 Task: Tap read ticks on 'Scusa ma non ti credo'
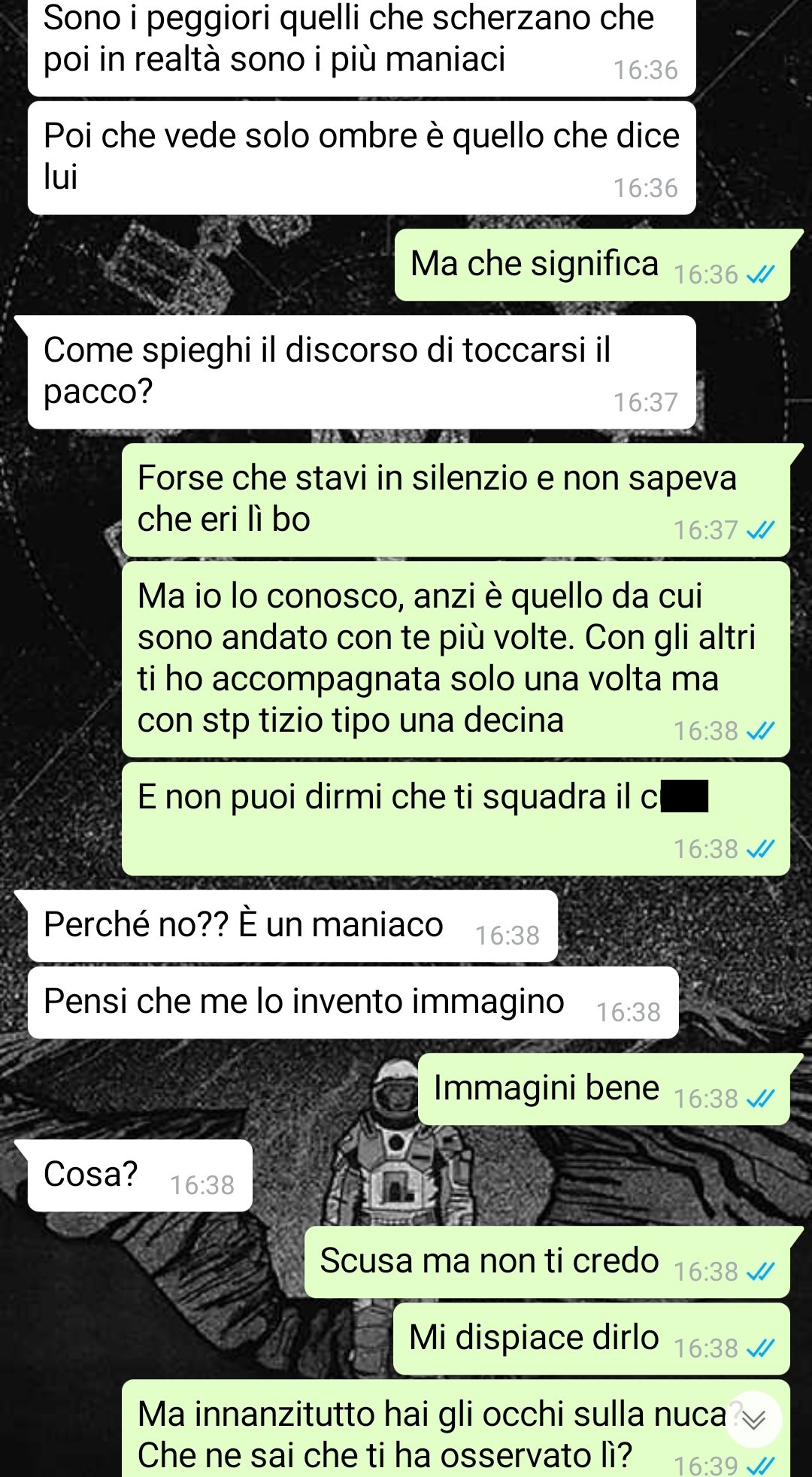pos(760,1272)
